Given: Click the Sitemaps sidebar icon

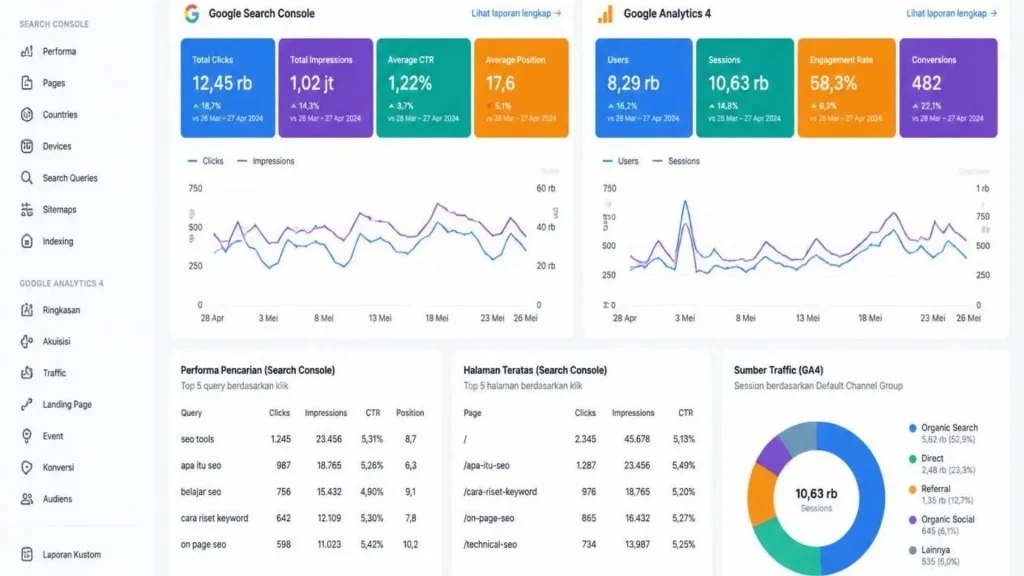Looking at the screenshot, I should pos(27,210).
